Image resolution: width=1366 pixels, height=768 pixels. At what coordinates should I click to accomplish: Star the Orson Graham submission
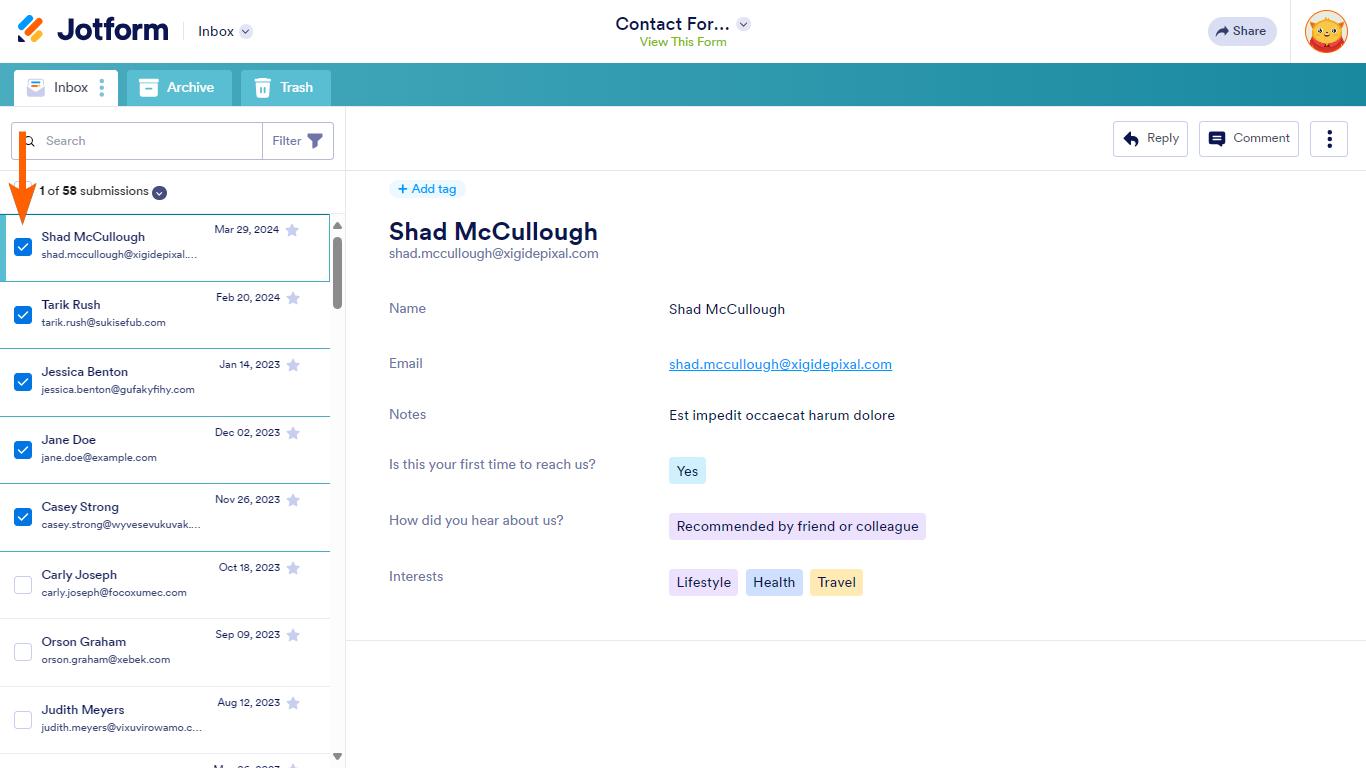293,635
